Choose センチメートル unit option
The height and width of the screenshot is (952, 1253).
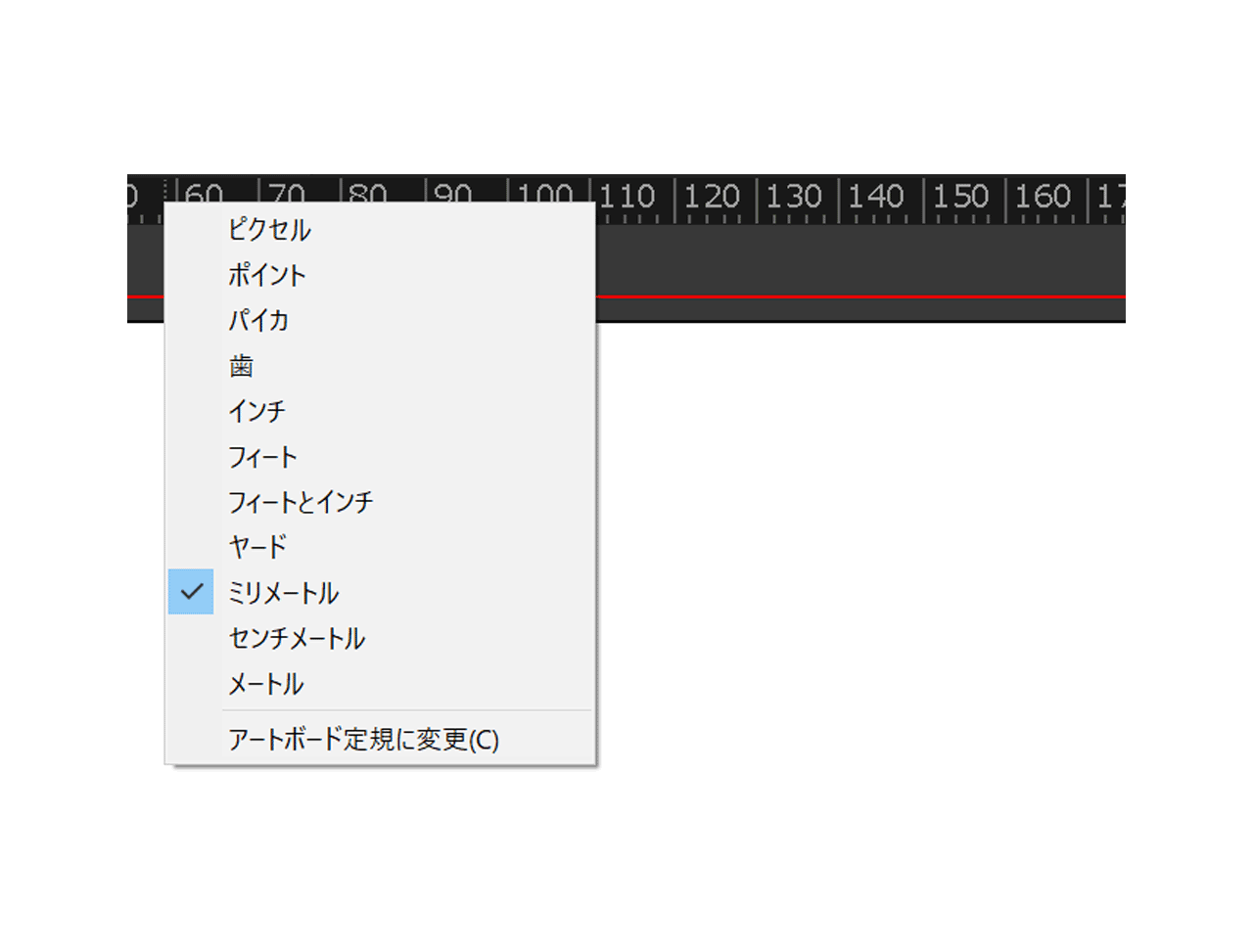(380, 638)
